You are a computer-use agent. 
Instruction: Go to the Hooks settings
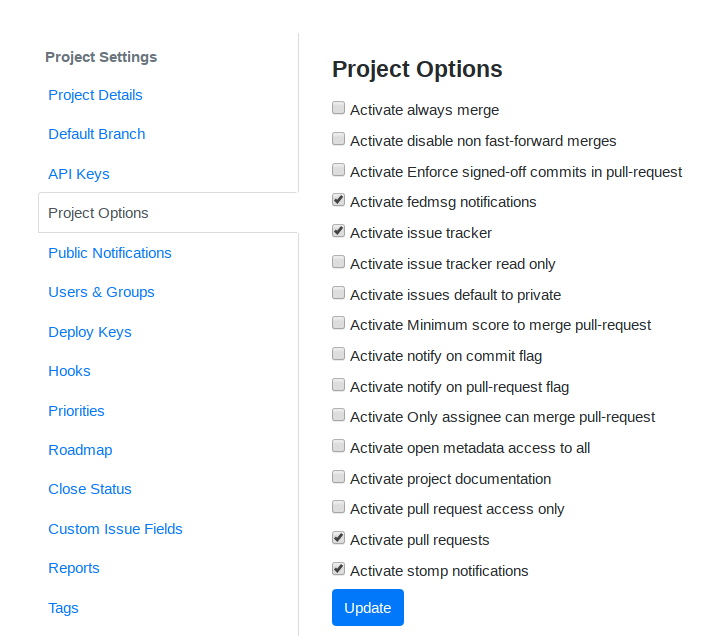point(69,371)
